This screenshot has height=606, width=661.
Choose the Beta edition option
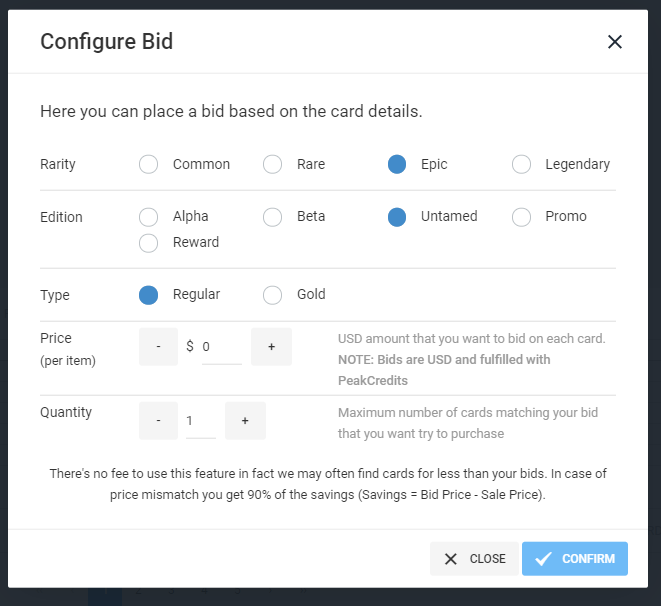click(273, 217)
